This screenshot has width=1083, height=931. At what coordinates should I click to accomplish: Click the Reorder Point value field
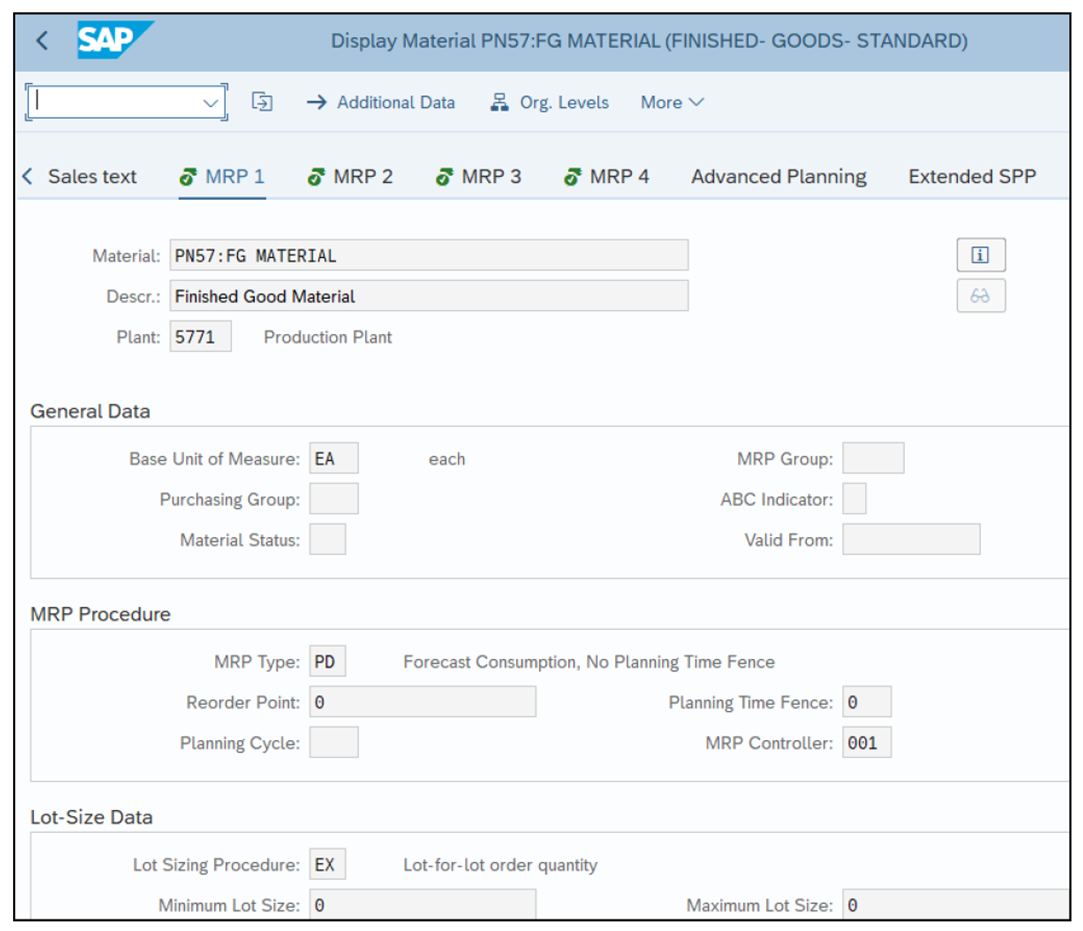[421, 702]
